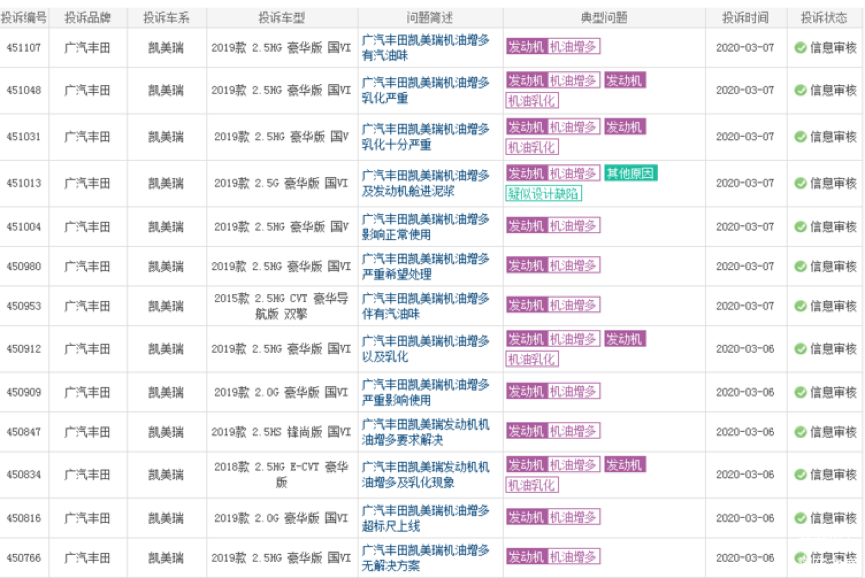The height and width of the screenshot is (578, 865).
Task: Click 机油增多 tag in row 450816
Action: click(574, 517)
